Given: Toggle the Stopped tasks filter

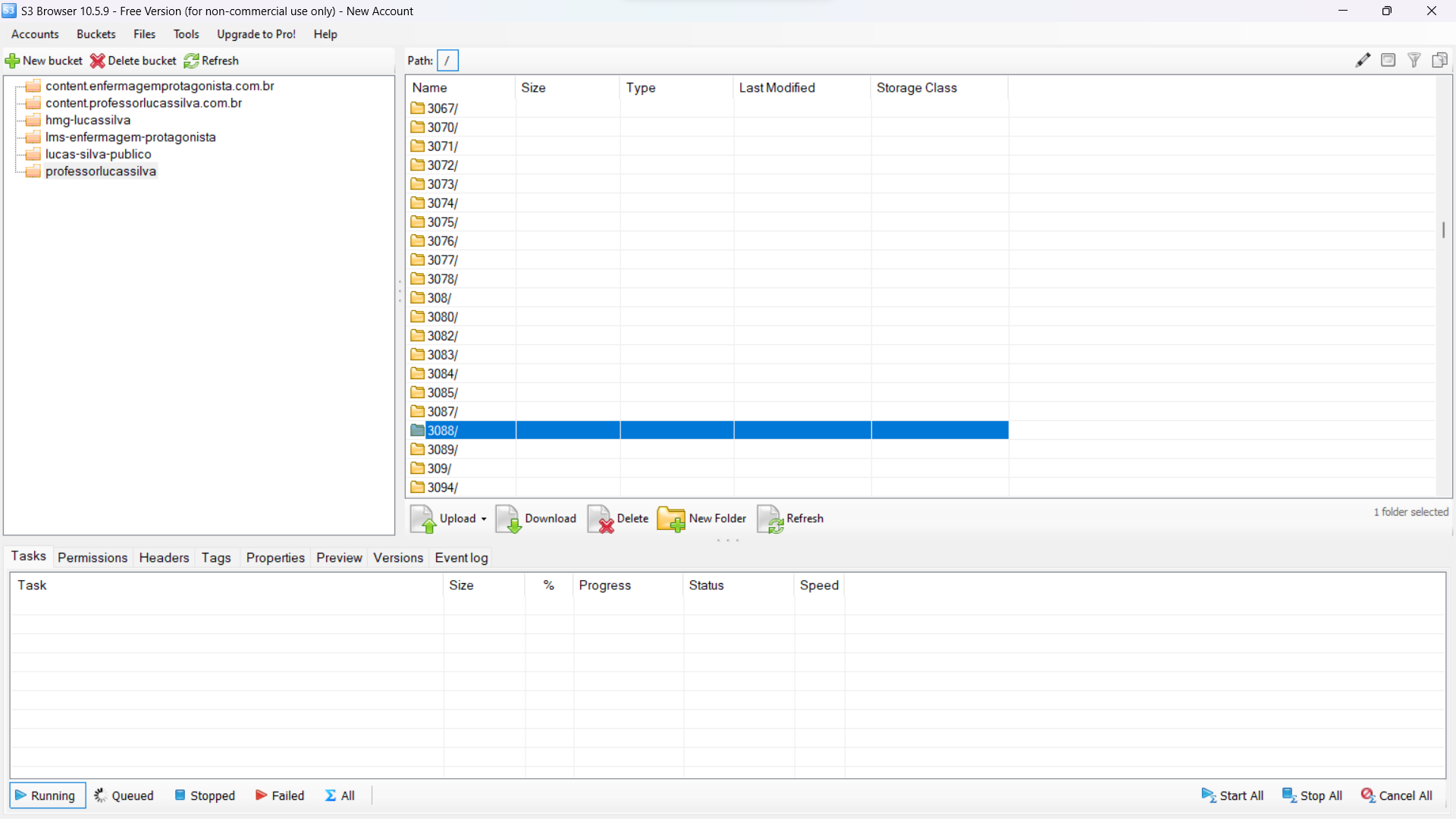Looking at the screenshot, I should click(206, 795).
